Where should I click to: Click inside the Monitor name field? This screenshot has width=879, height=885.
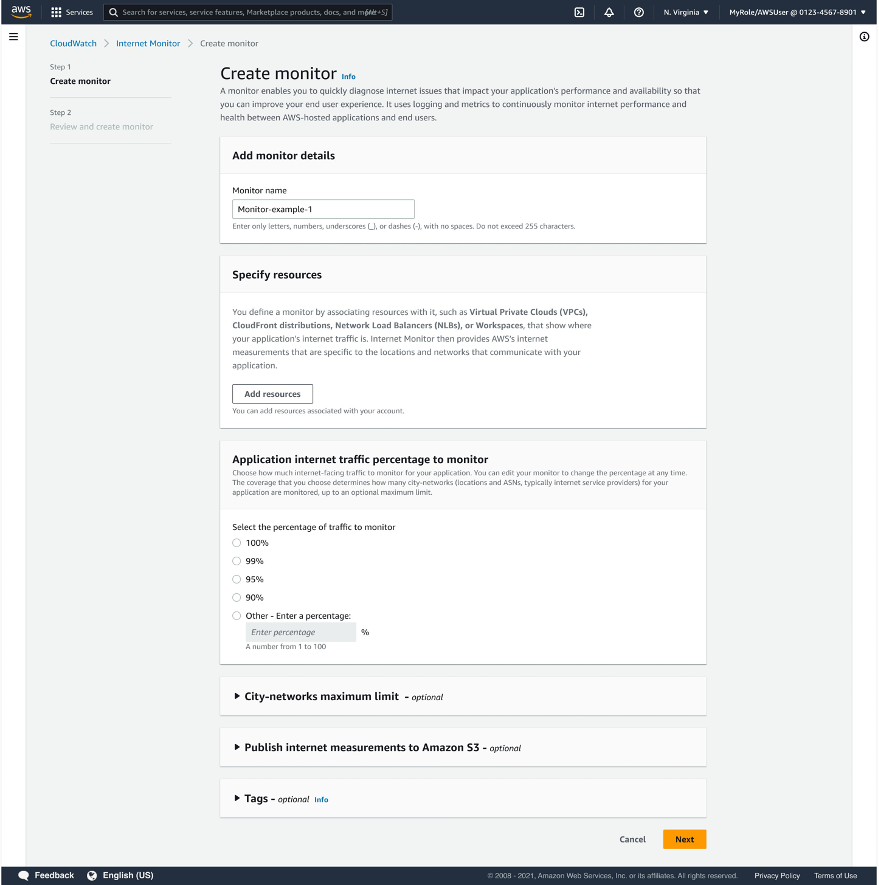point(322,208)
